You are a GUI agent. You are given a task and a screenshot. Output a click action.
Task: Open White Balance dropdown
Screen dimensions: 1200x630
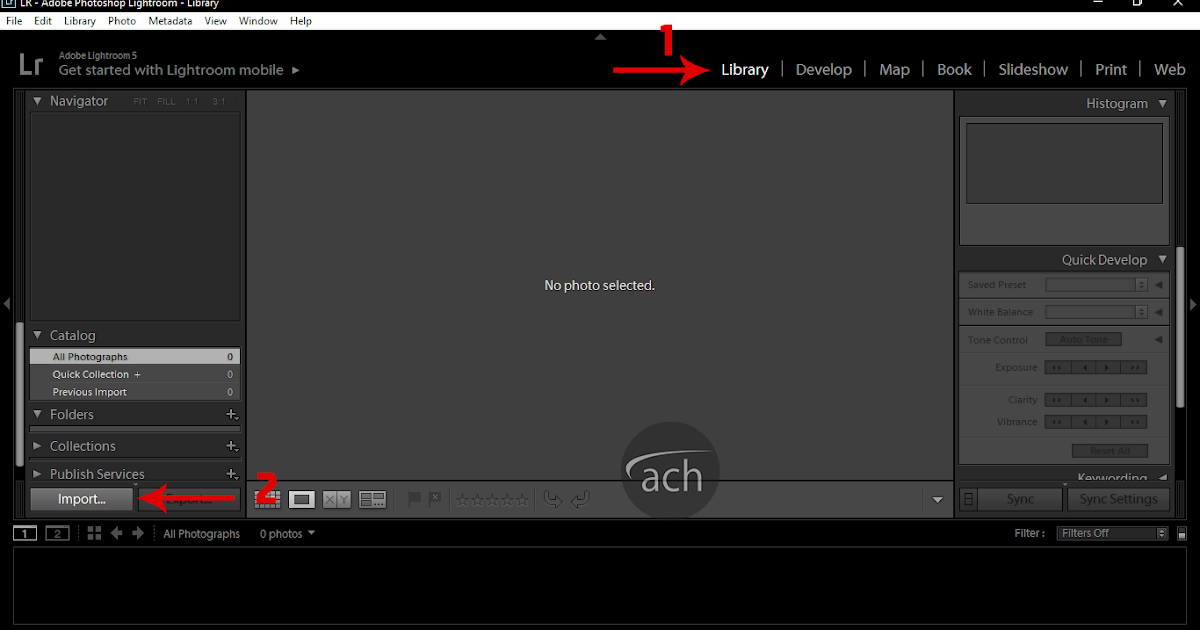[1097, 312]
